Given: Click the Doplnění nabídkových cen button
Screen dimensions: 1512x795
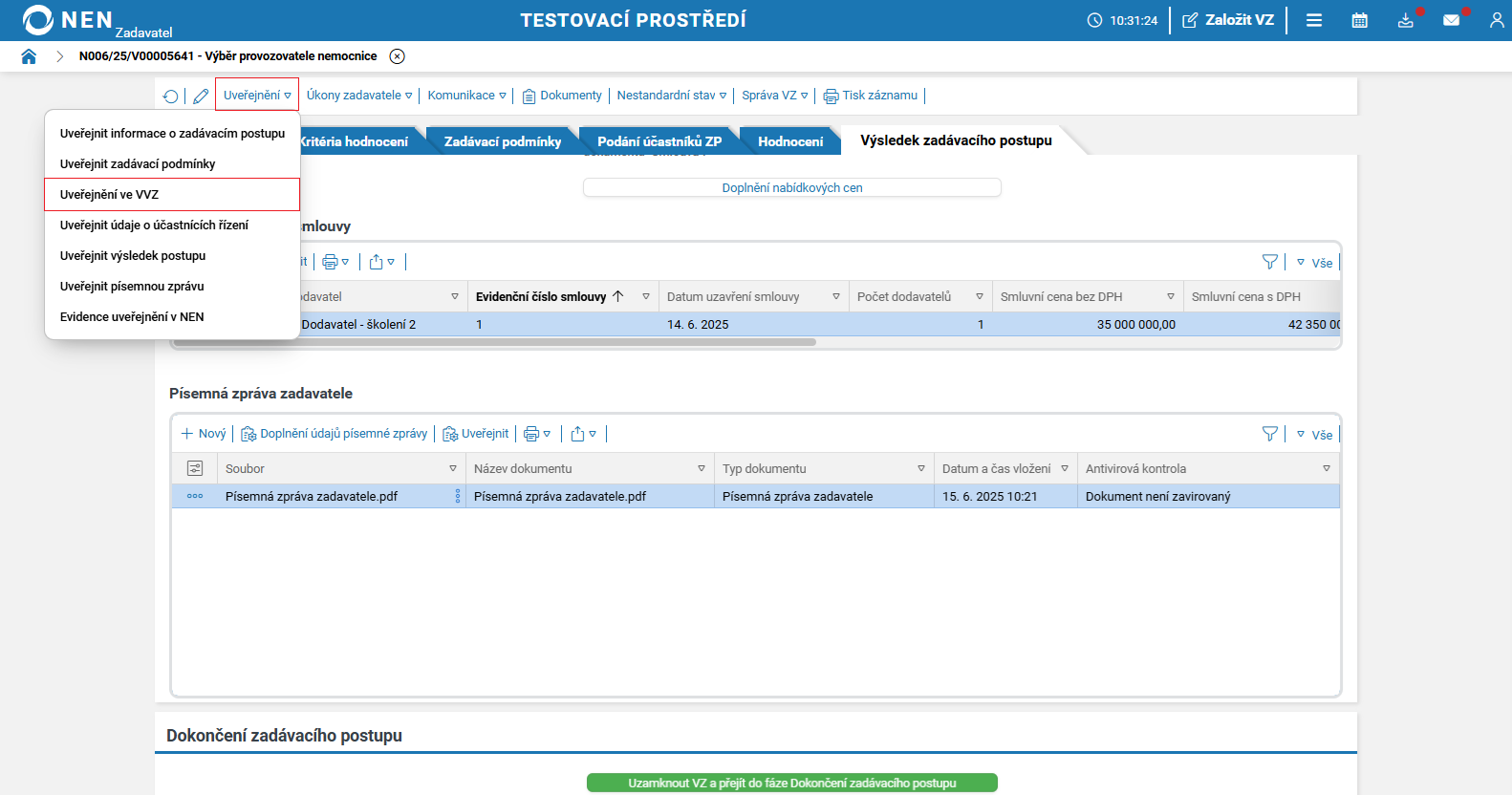Looking at the screenshot, I should point(792,187).
